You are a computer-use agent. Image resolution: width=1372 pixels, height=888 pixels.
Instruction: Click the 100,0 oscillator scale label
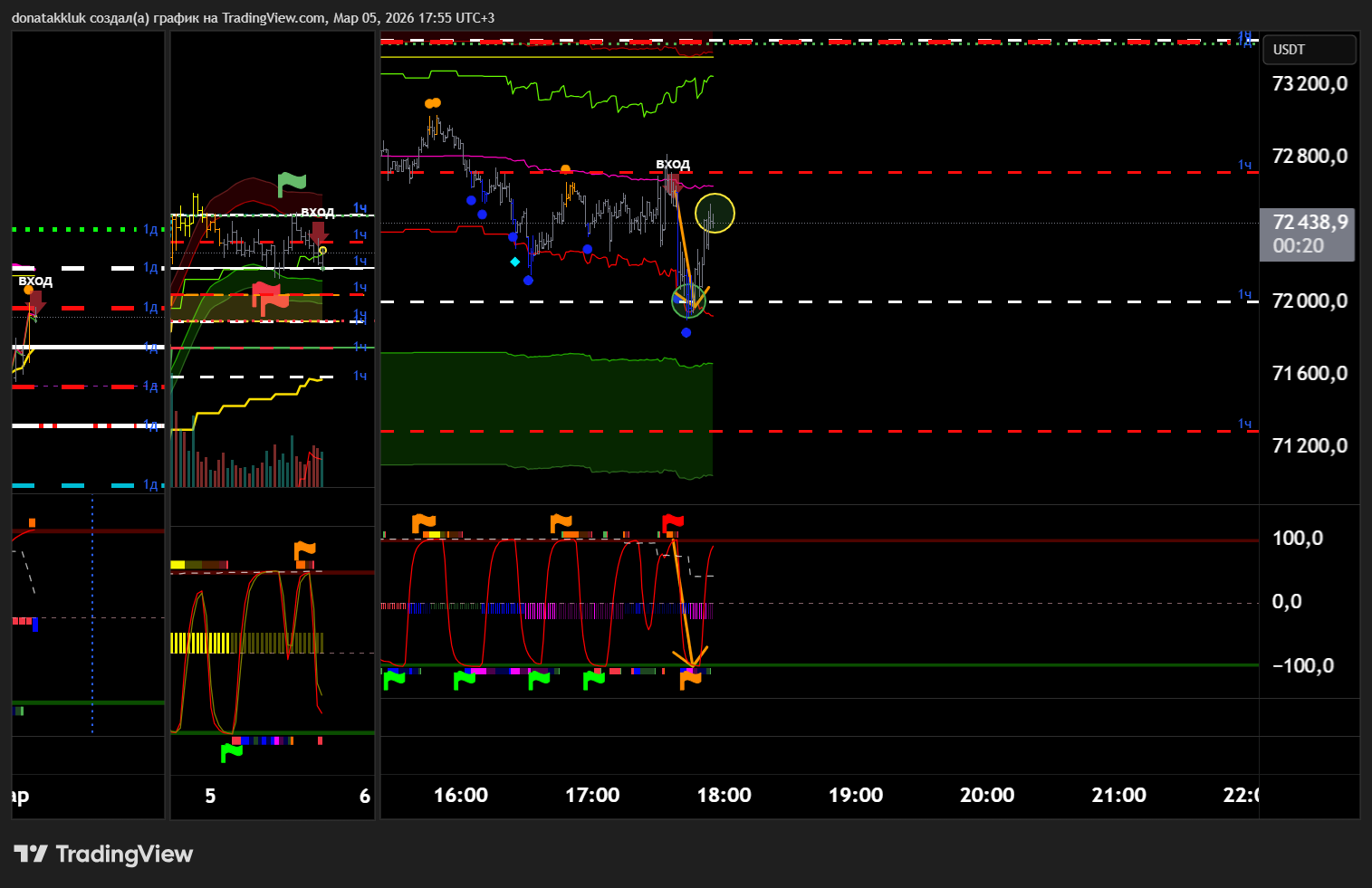coord(1297,539)
